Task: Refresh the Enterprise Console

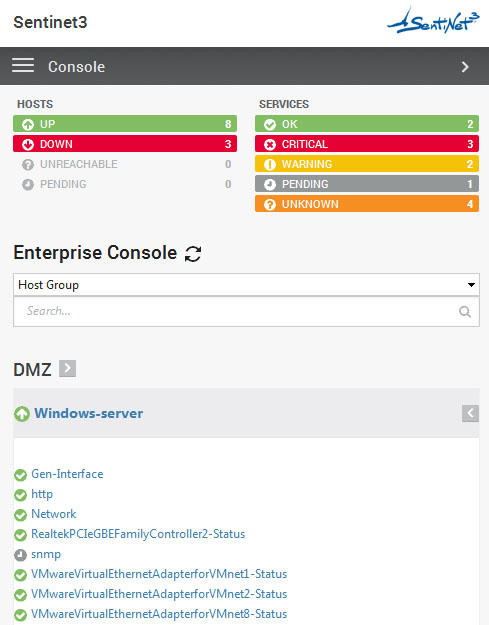Action: (193, 254)
